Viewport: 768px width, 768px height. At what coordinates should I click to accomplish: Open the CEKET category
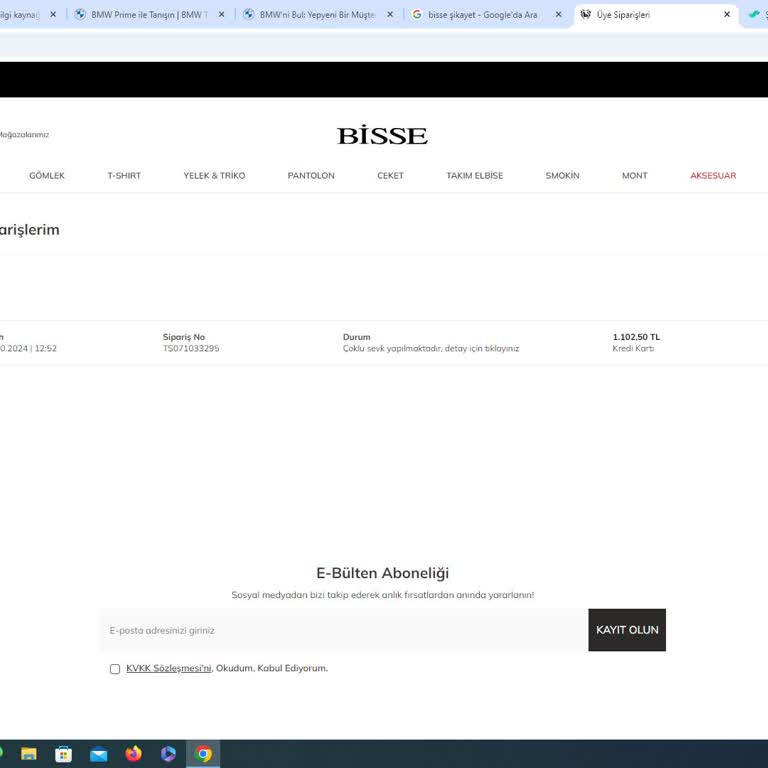tap(390, 175)
